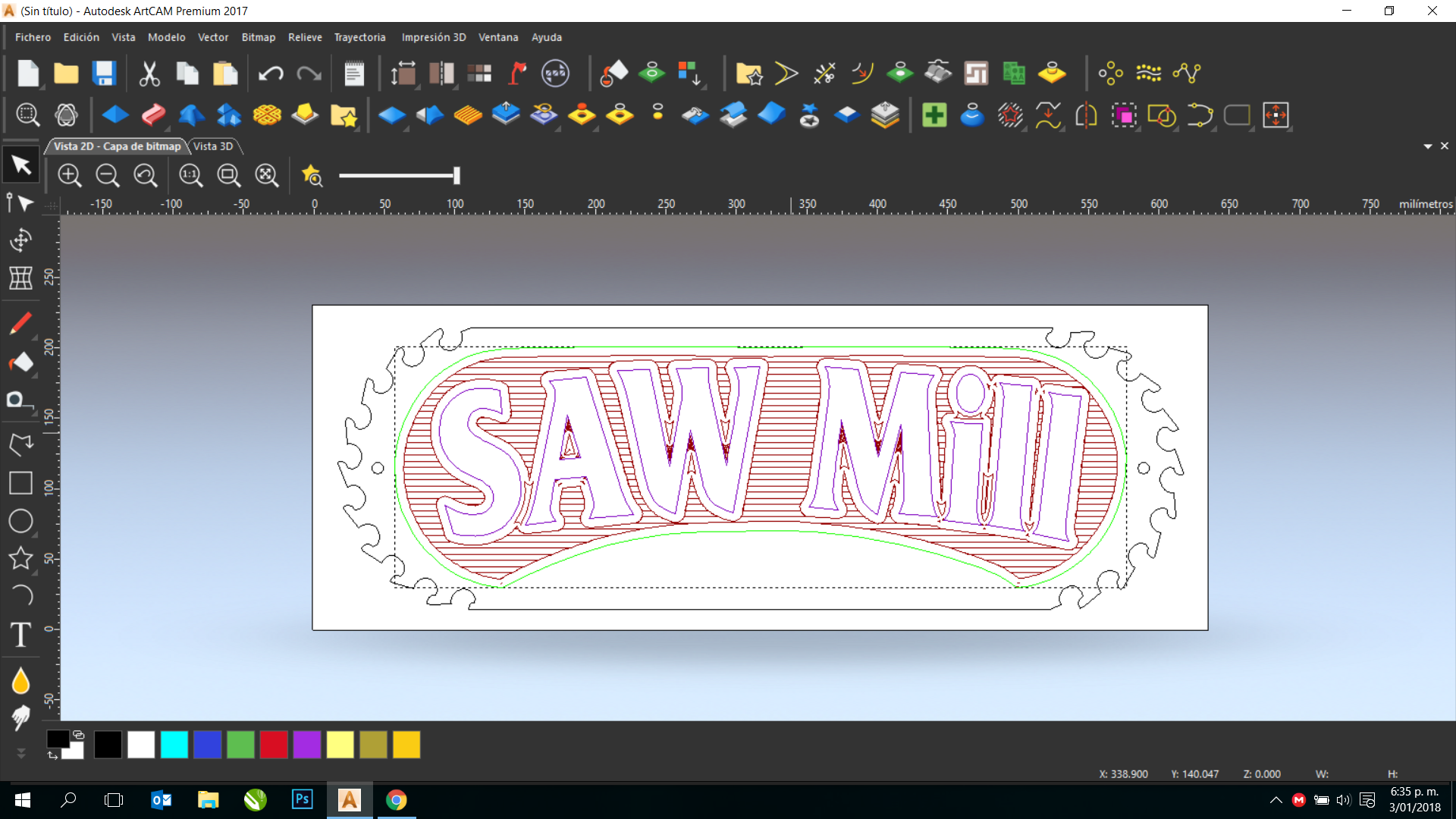Swap primary and secondary colors

[52, 755]
